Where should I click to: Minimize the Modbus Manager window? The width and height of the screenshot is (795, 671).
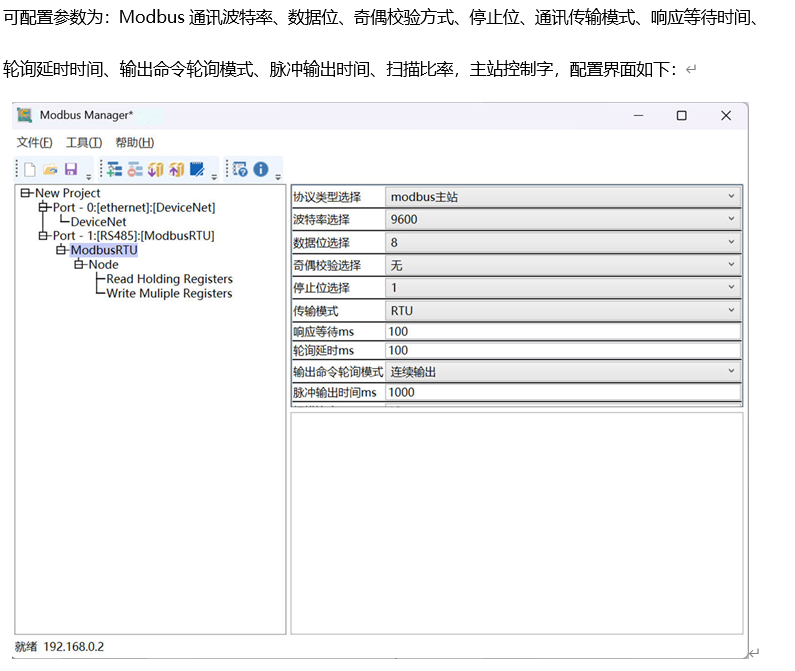coord(638,116)
